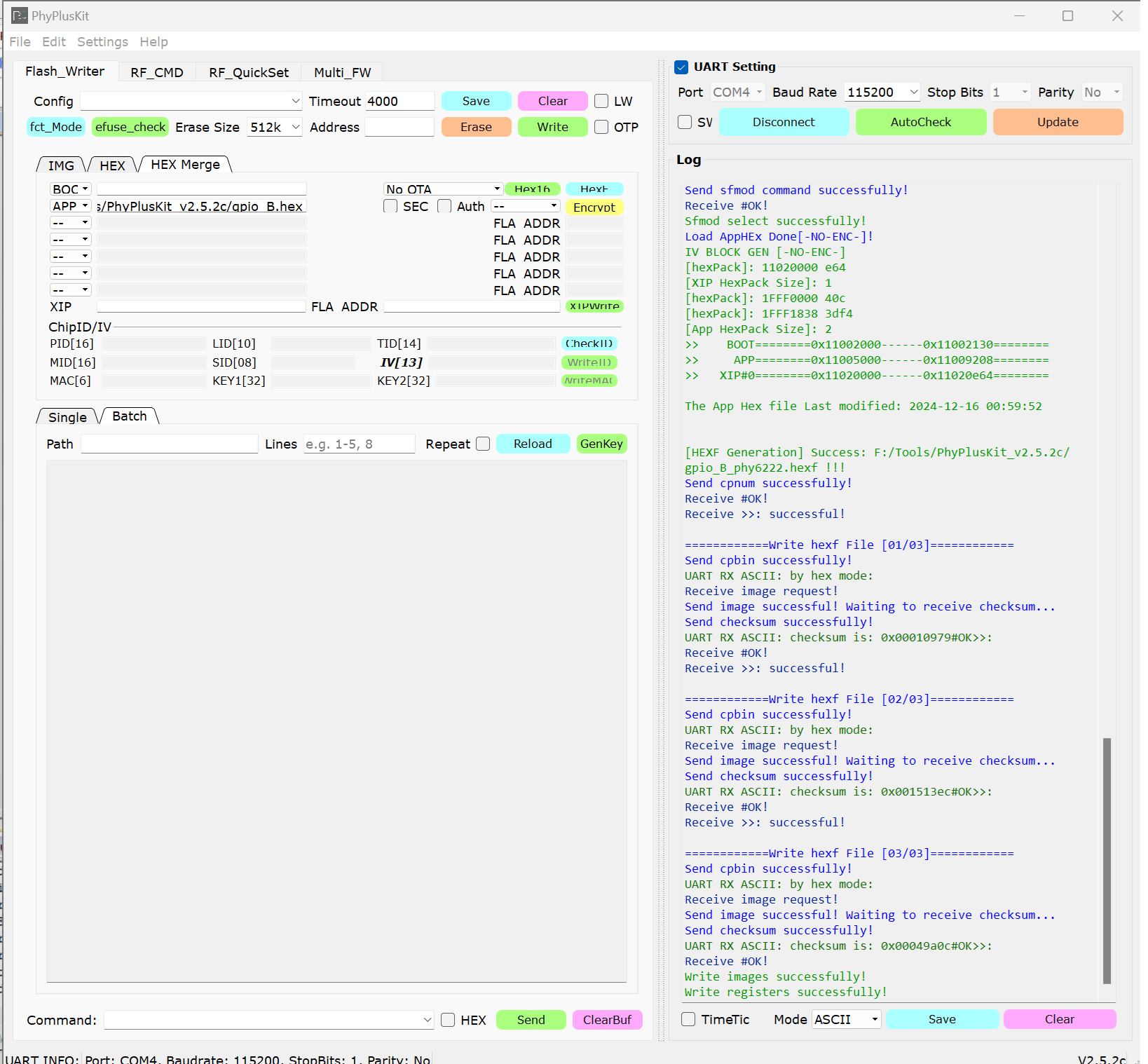Image resolution: width=1148 pixels, height=1064 pixels.
Task: Enable the SEC checkbox
Action: (390, 206)
